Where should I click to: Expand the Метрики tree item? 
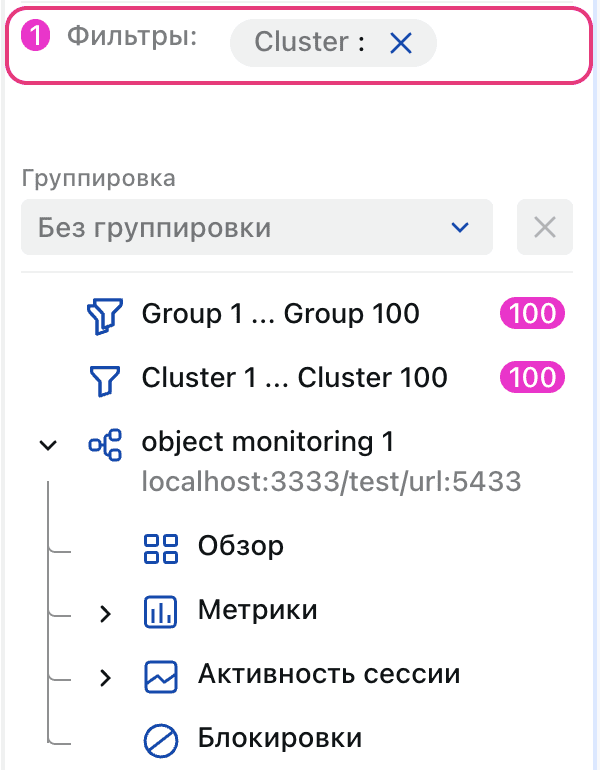(x=106, y=613)
